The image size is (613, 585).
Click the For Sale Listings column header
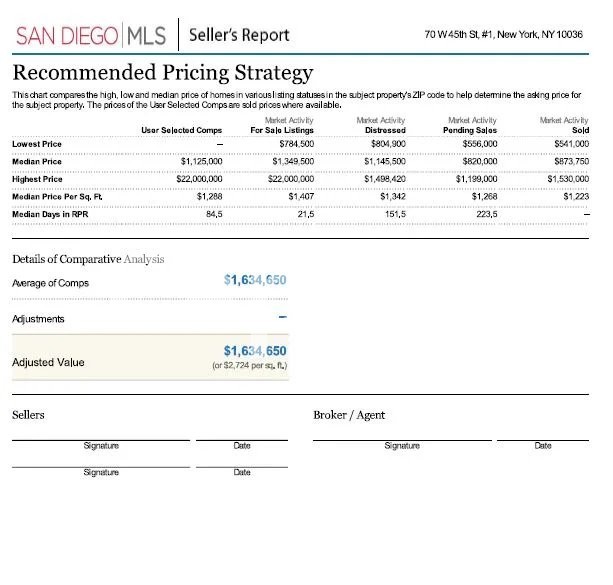point(282,130)
